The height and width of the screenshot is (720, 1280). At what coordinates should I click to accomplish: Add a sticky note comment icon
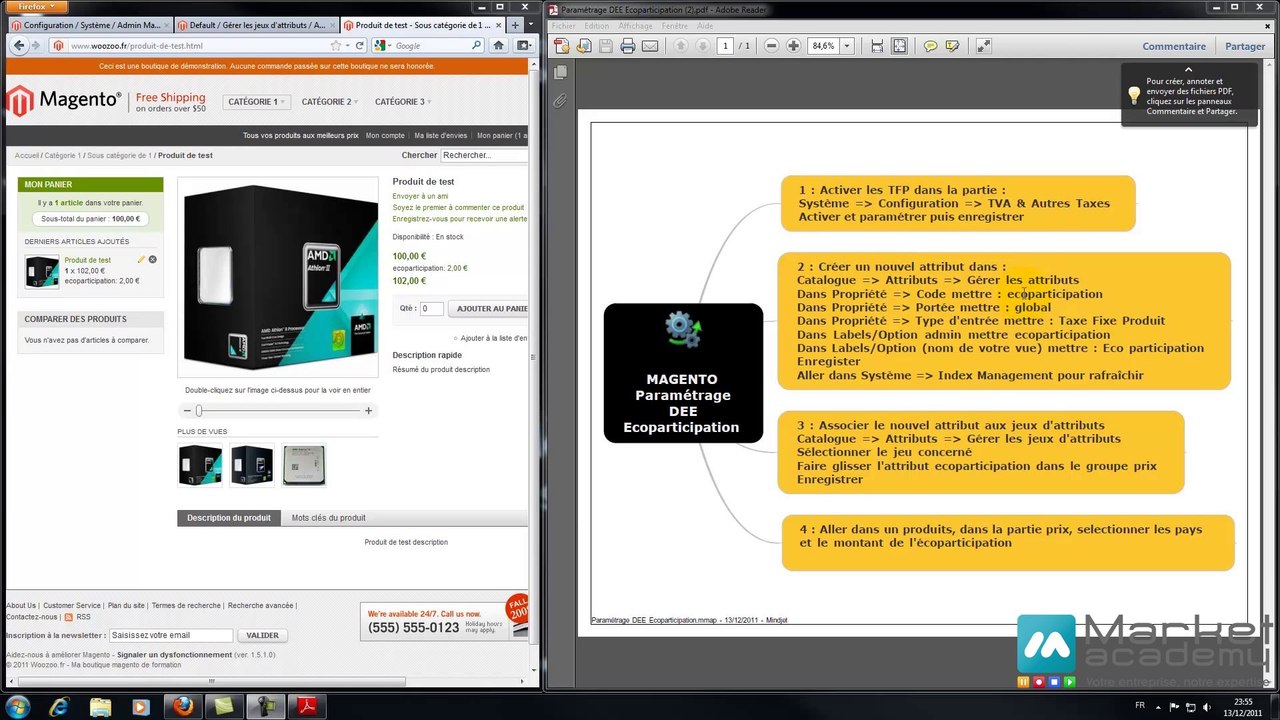930,46
